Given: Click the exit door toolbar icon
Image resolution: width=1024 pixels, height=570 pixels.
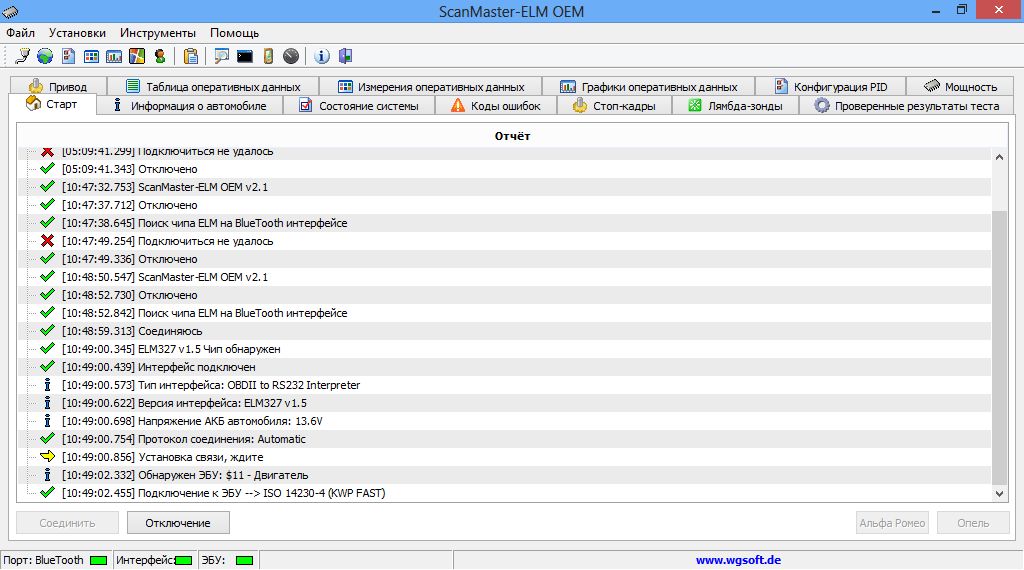Looking at the screenshot, I should pyautogui.click(x=346, y=56).
